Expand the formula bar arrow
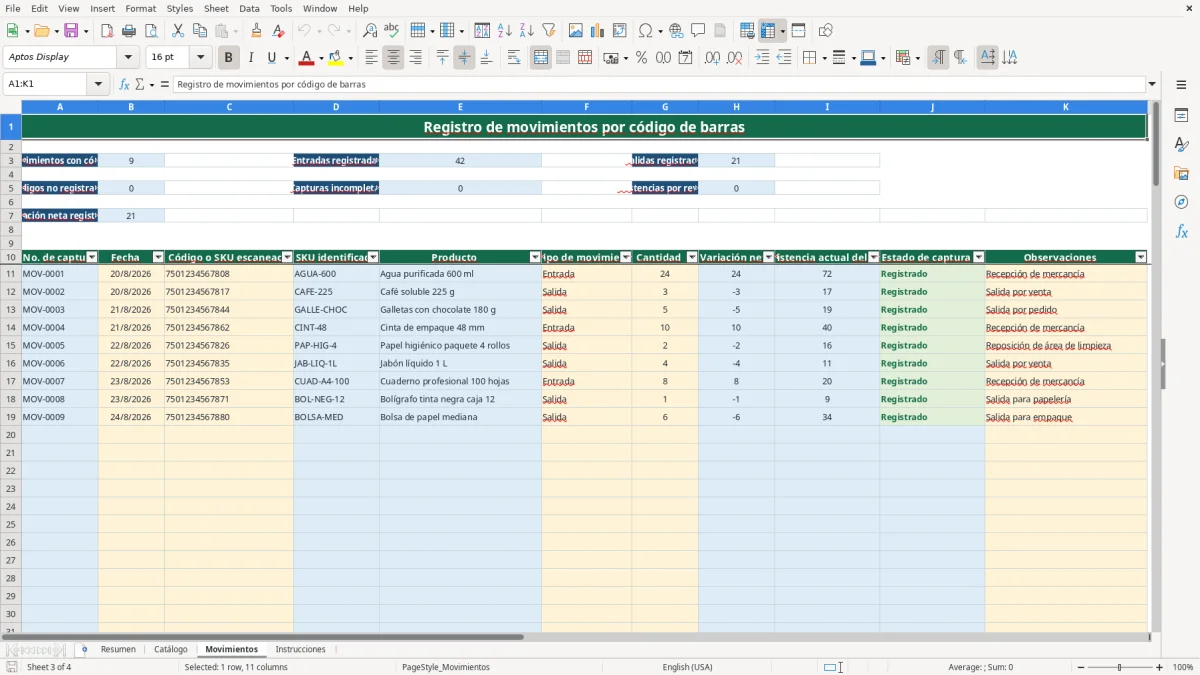 [1152, 84]
